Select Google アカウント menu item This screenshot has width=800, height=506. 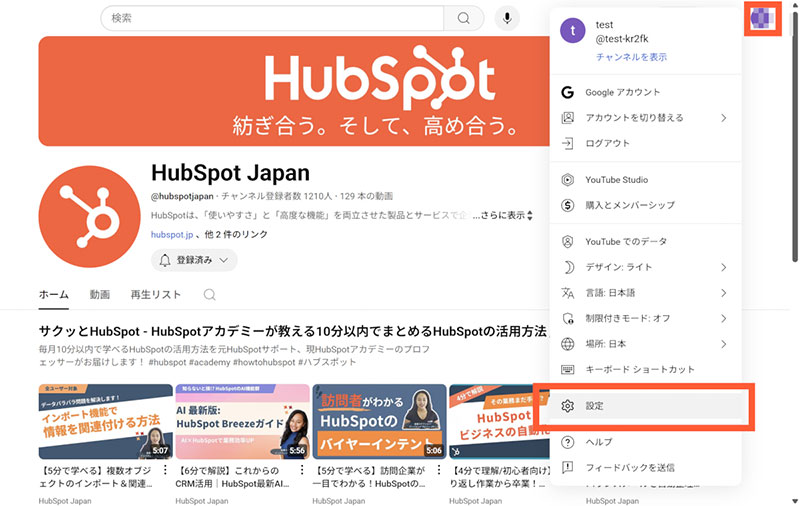645,92
